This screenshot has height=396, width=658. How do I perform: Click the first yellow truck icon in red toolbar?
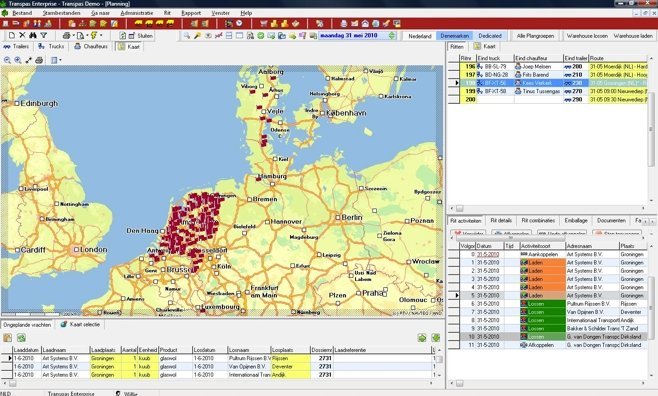click(138, 23)
